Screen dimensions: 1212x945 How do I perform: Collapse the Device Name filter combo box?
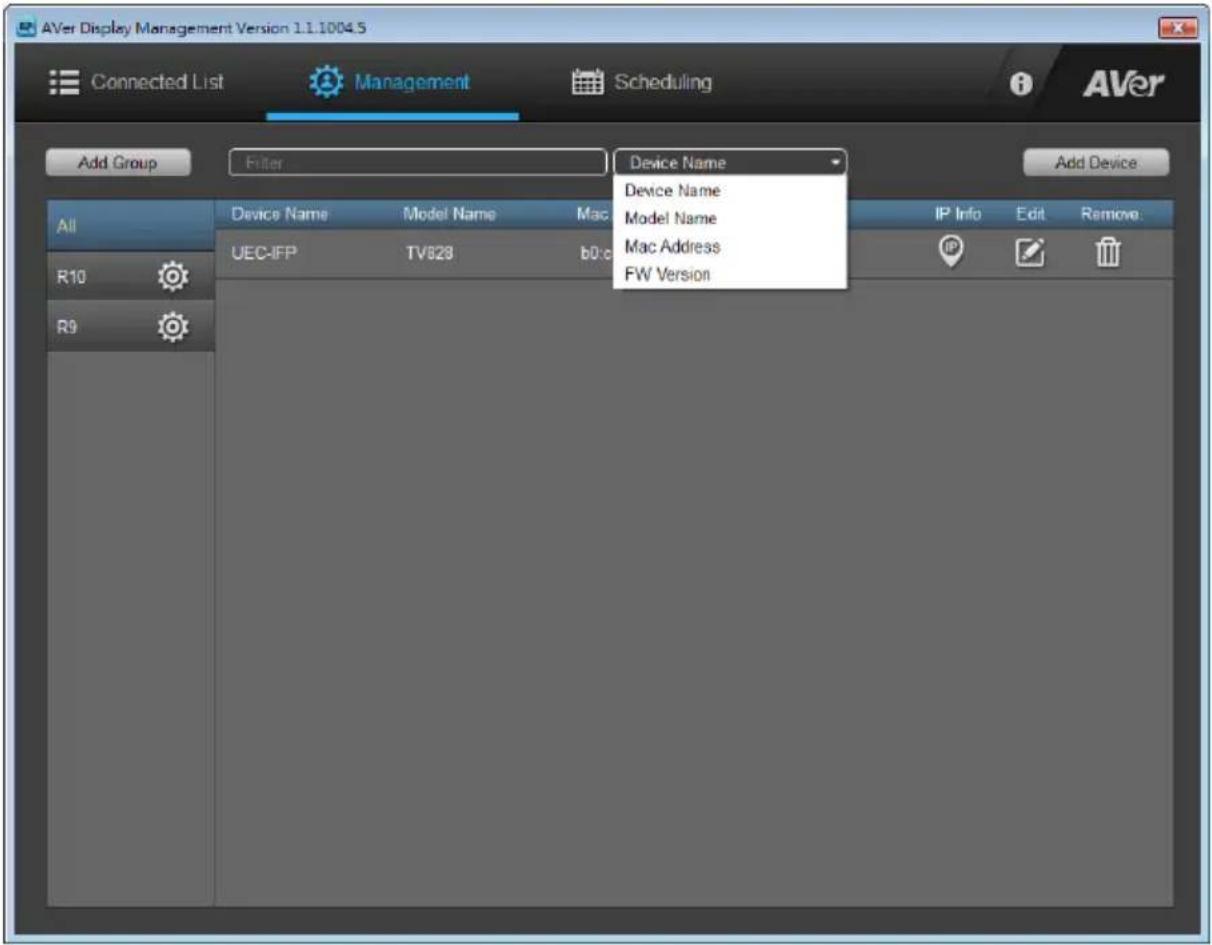[730, 163]
